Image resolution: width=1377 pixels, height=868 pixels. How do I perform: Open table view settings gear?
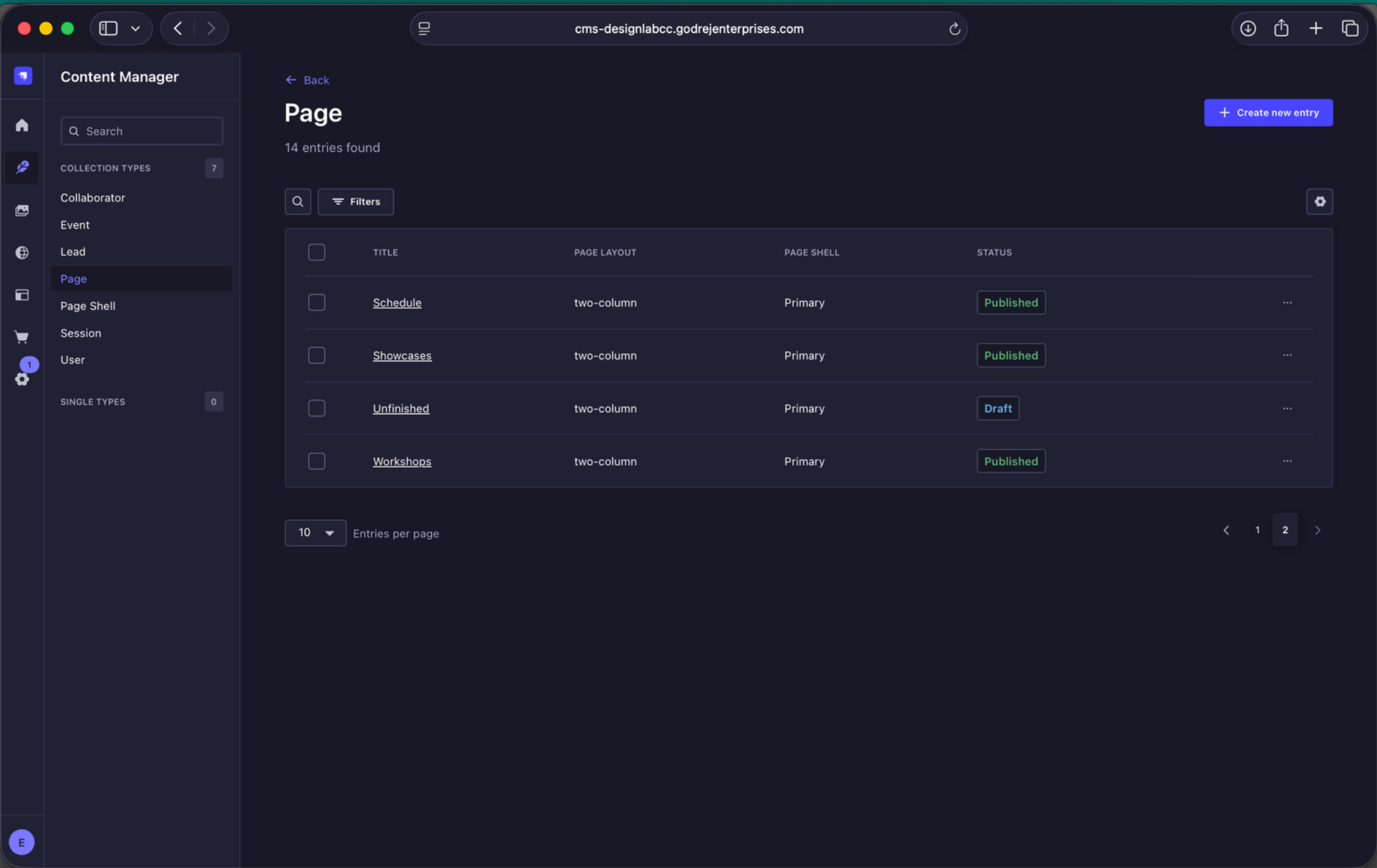(x=1319, y=202)
